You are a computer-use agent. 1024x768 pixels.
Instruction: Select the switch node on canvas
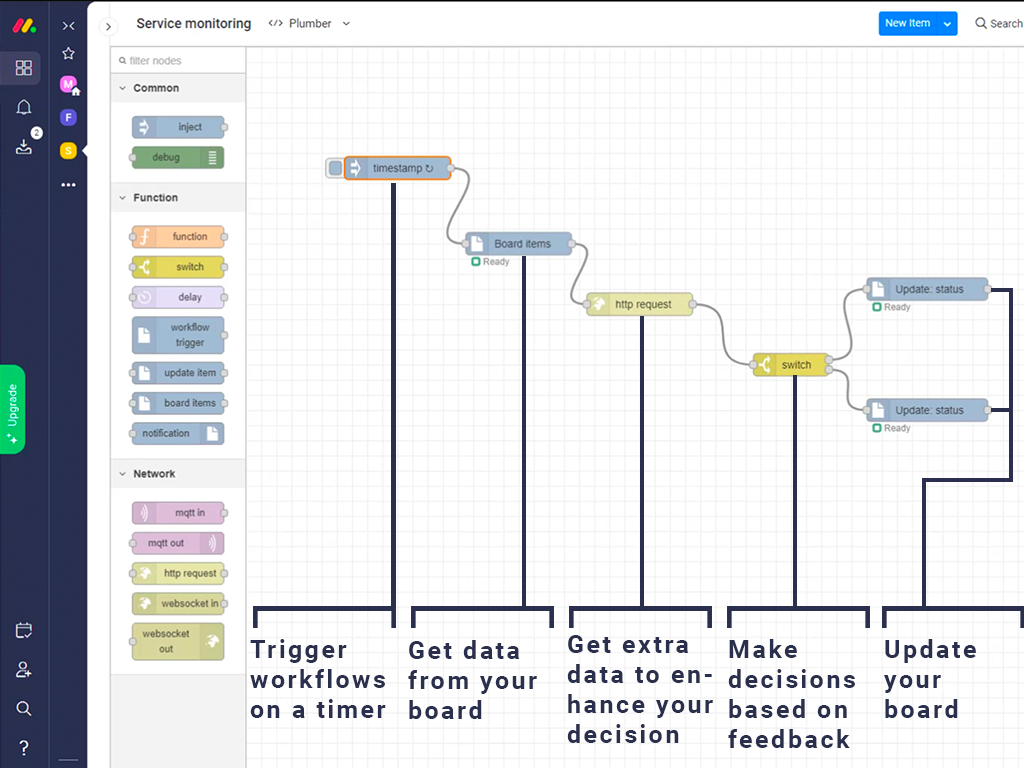[x=792, y=365]
